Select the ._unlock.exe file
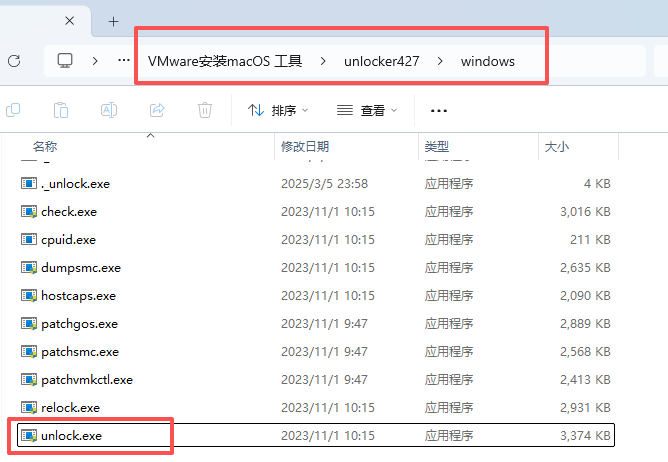Screen dimensions: 668x462 pyautogui.click(x=75, y=184)
